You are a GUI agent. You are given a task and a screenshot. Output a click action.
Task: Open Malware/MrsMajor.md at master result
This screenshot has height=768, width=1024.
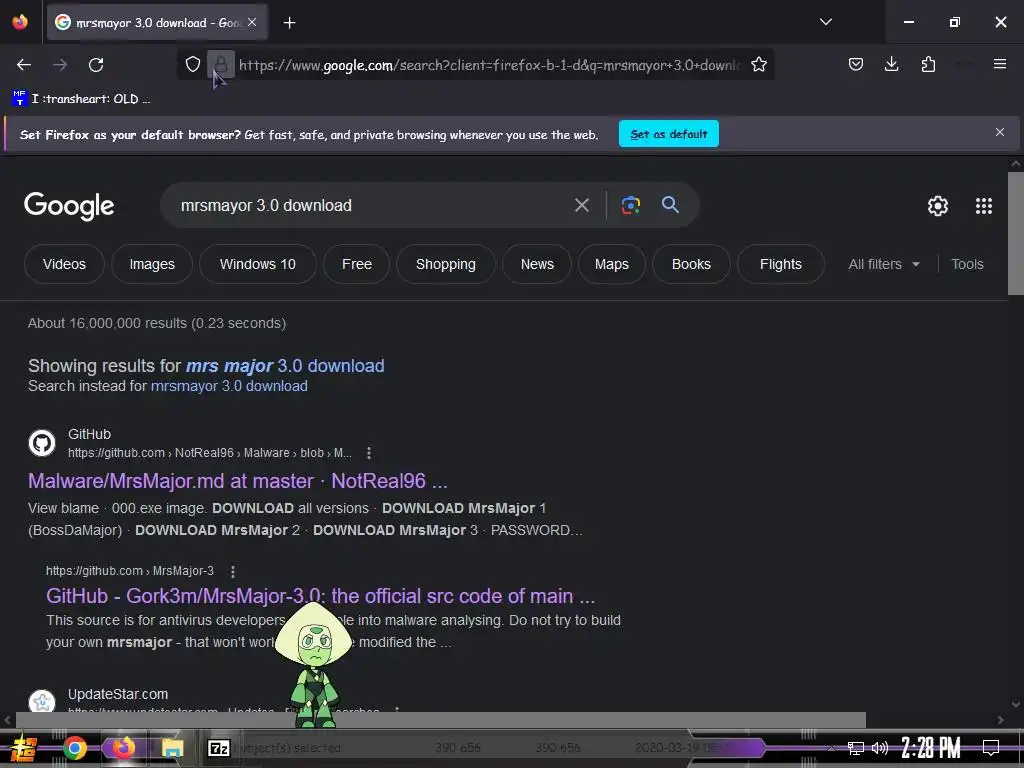point(238,481)
